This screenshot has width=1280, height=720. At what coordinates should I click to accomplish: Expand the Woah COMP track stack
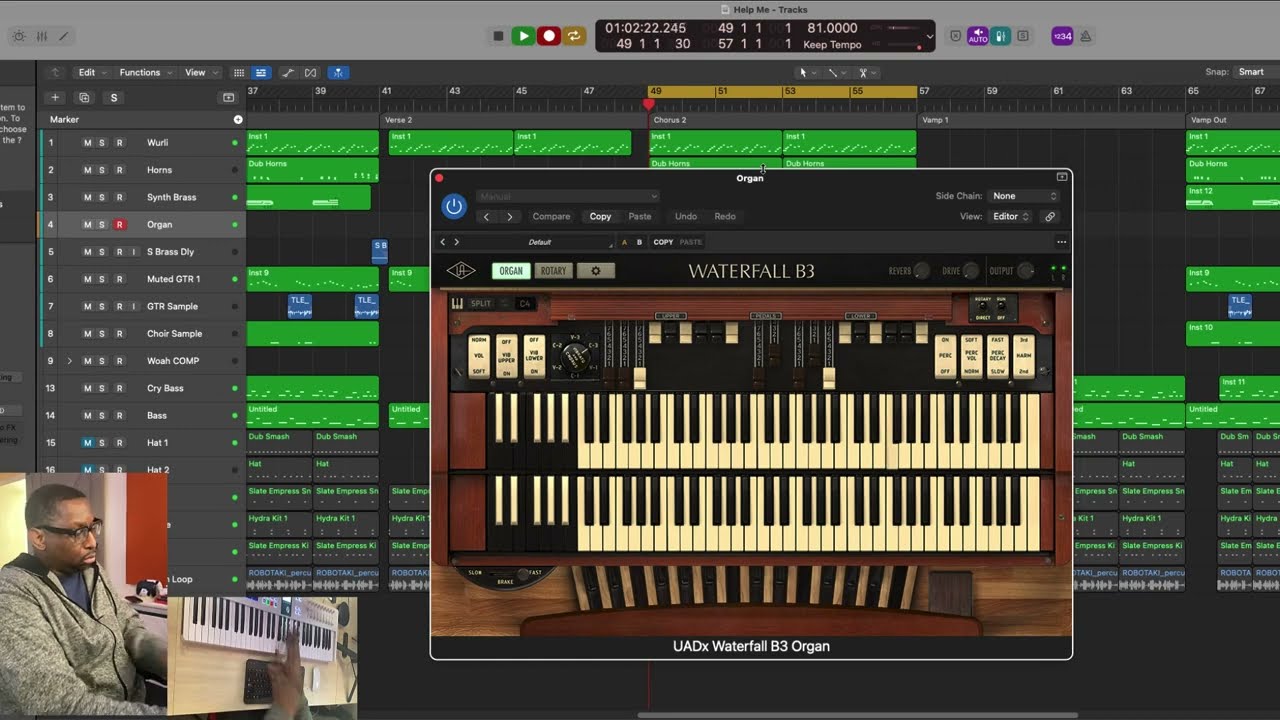click(x=69, y=361)
